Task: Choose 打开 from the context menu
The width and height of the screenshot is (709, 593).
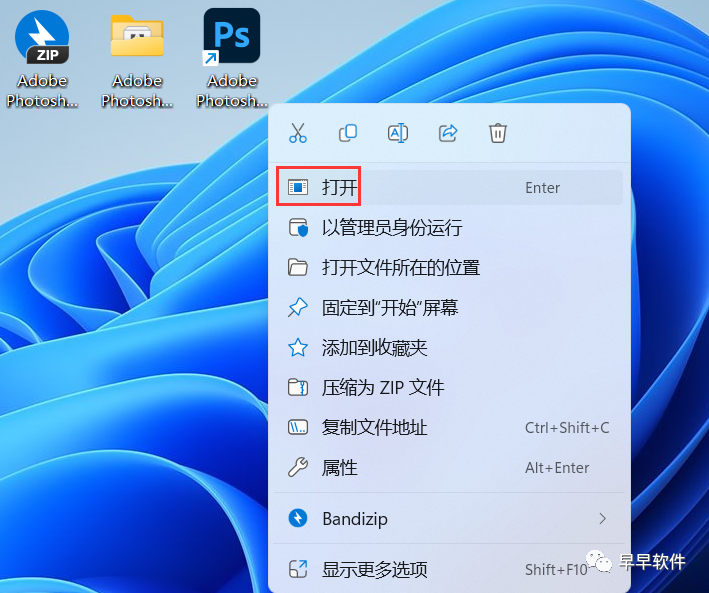Action: (x=449, y=187)
